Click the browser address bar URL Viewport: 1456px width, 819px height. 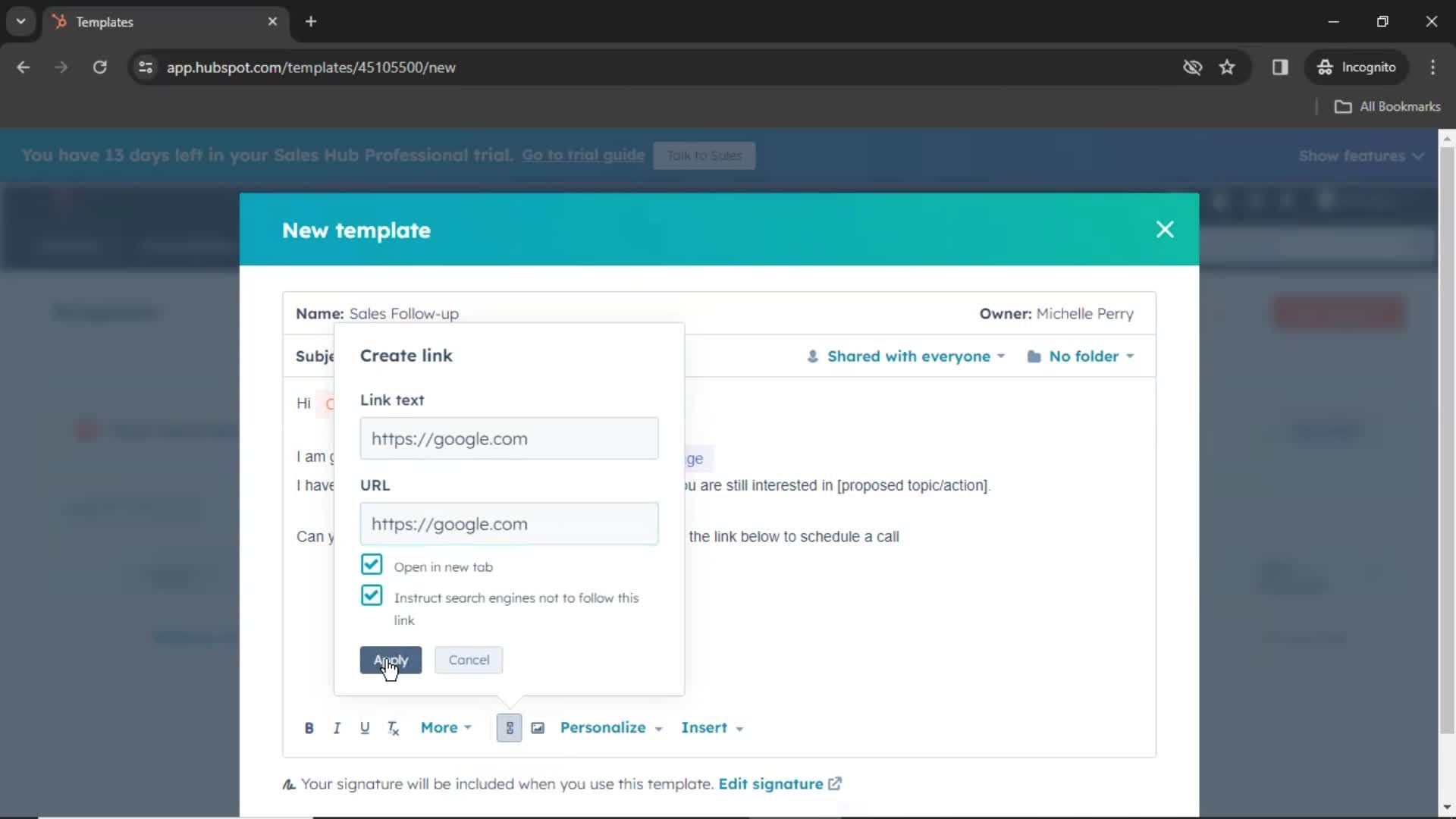(311, 67)
